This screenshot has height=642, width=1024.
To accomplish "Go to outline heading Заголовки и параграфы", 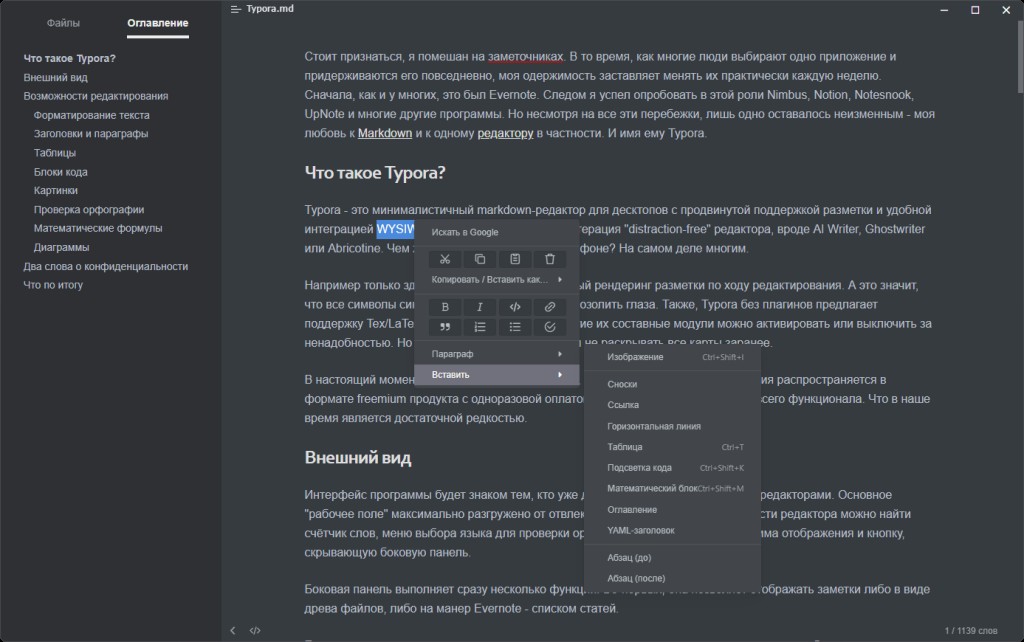I will click(x=91, y=133).
